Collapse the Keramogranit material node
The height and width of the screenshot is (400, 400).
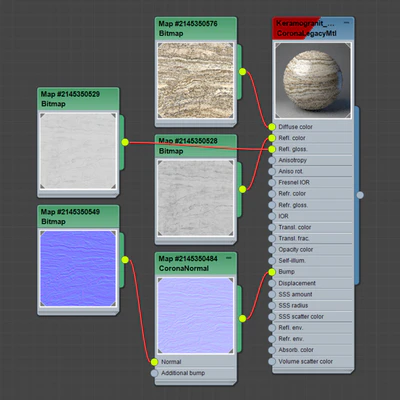pyautogui.click(x=347, y=23)
